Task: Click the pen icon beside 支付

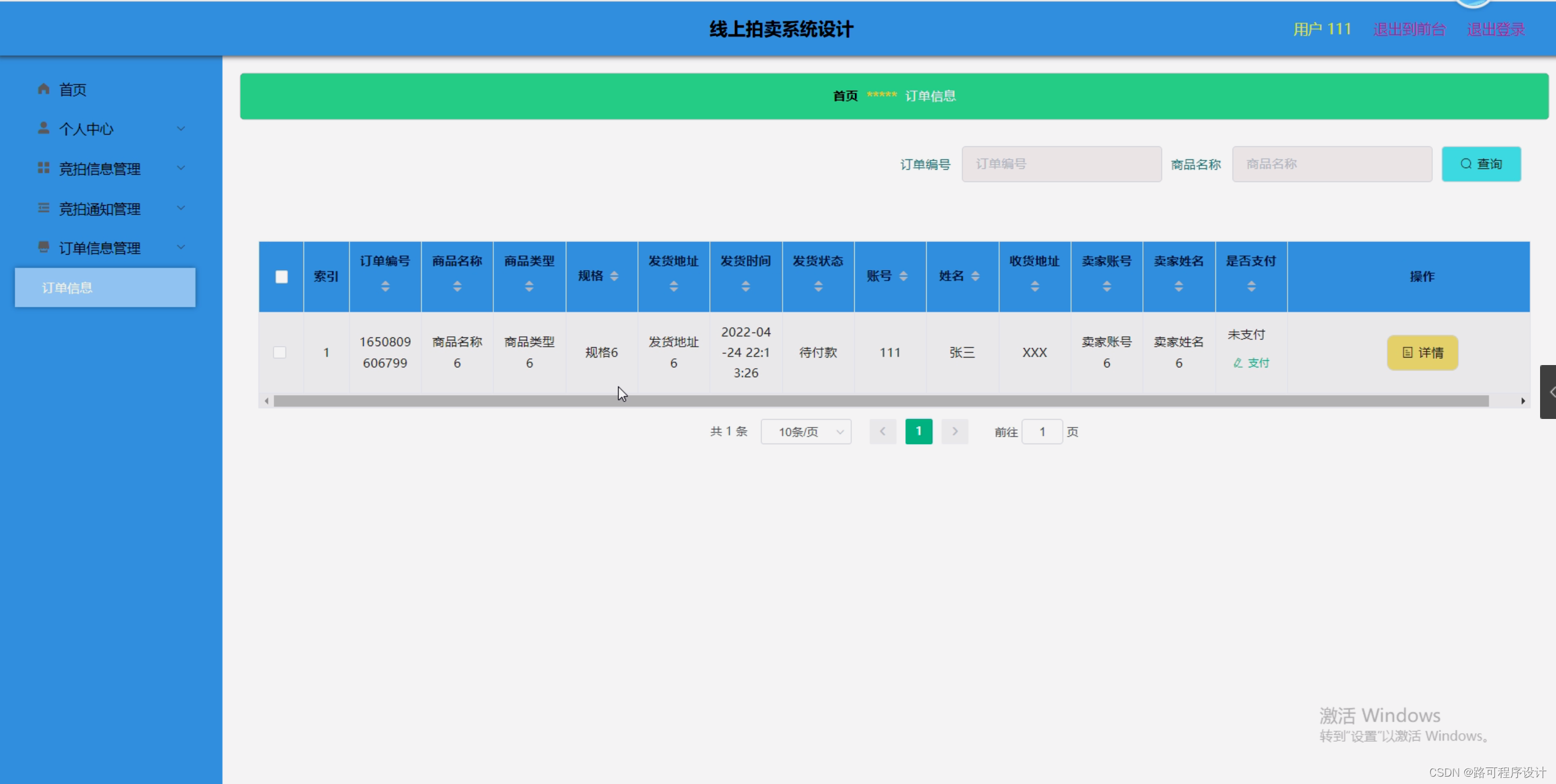Action: point(1237,363)
